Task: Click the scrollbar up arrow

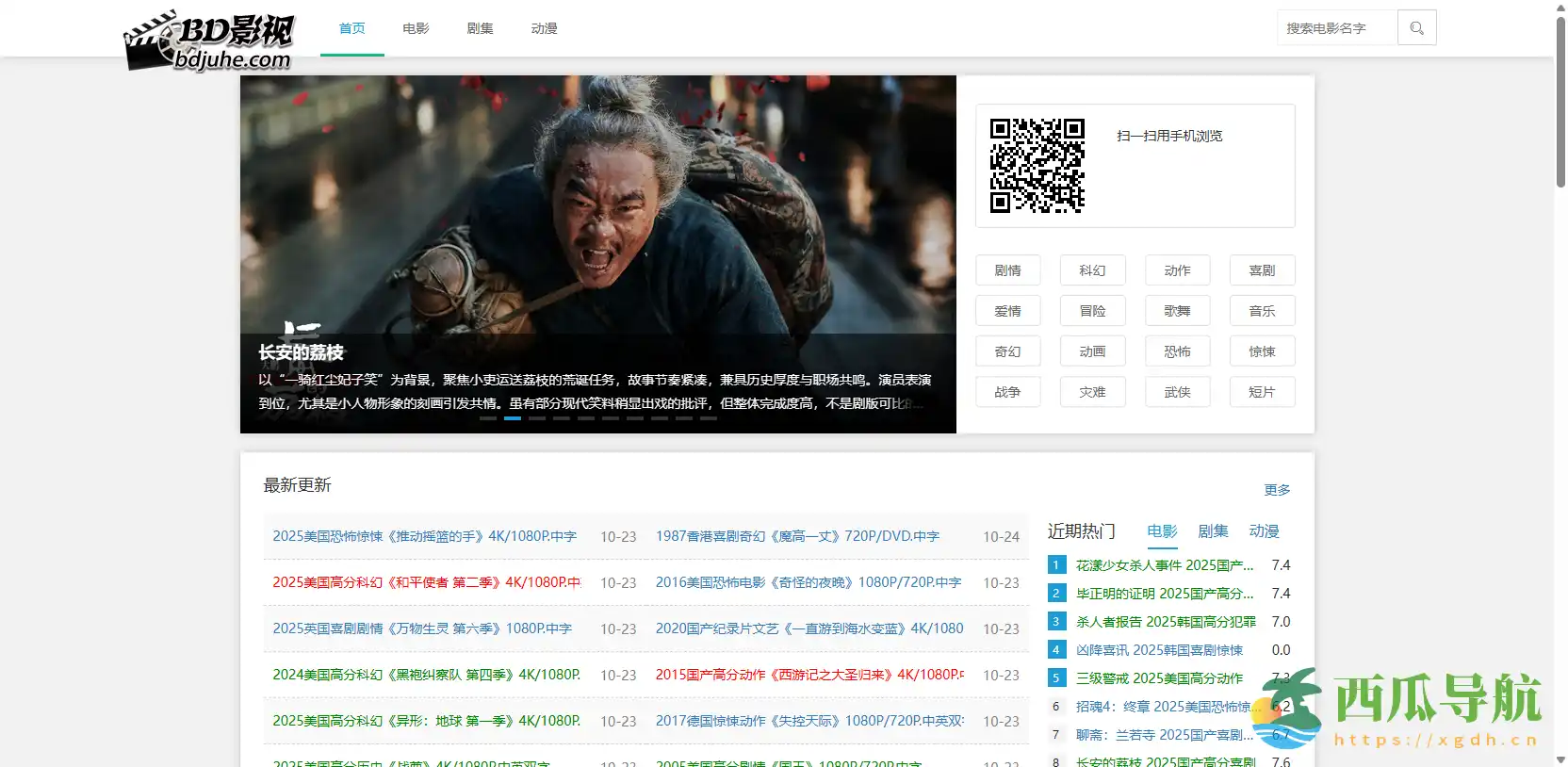Action: [x=1560, y=8]
